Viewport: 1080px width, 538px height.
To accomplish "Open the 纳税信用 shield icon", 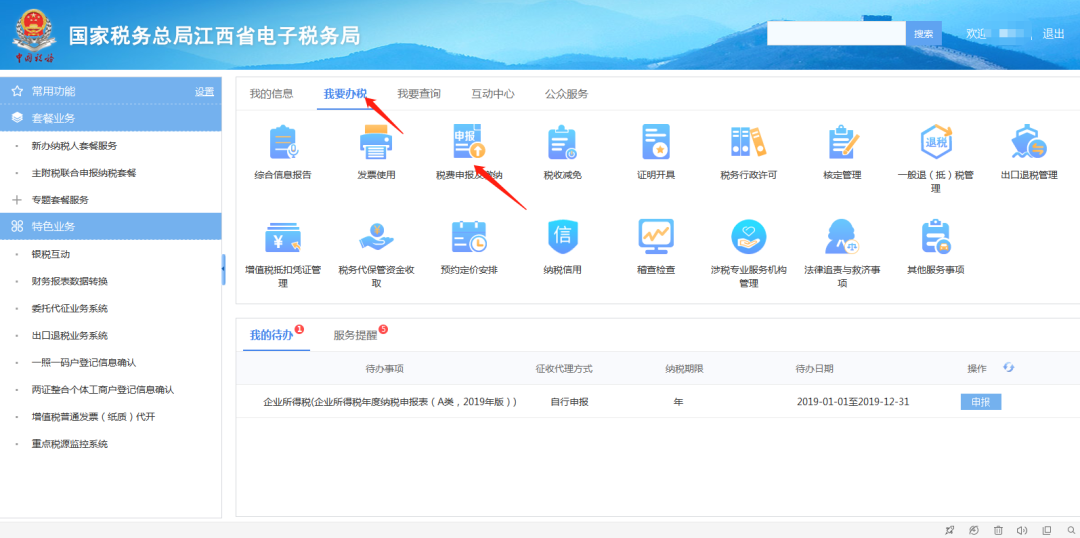I will pos(562,237).
